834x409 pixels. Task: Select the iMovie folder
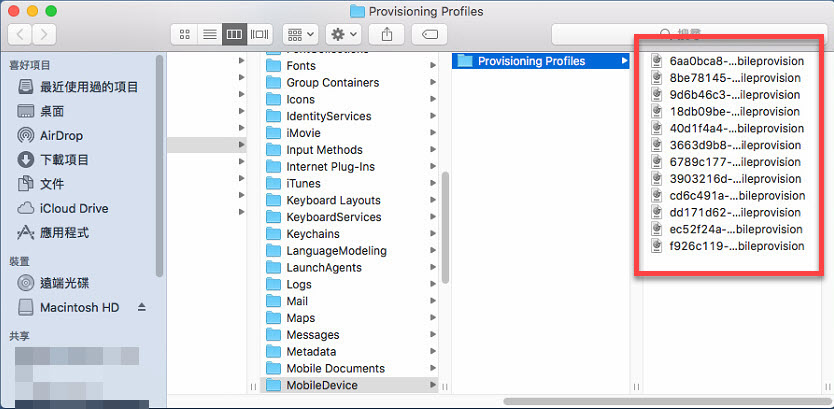coord(351,133)
